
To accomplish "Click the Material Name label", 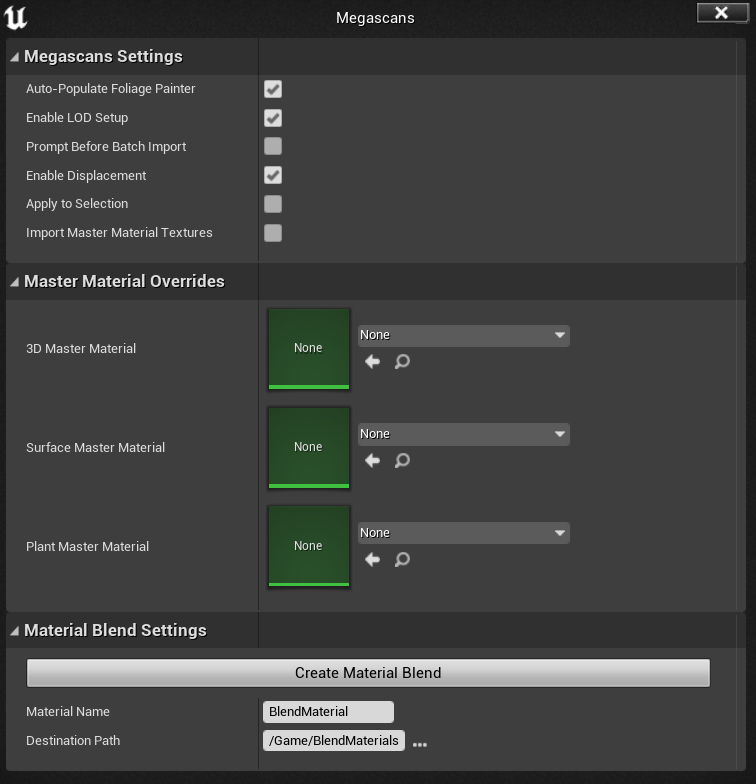I will (68, 712).
